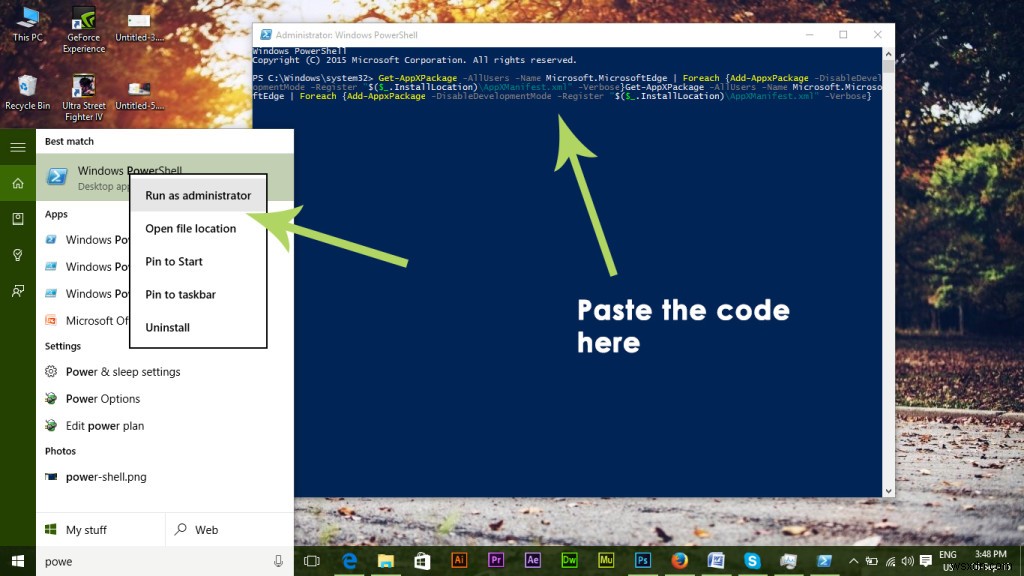Toggle Wi-Fi status in the system tray
1024x576 pixels.
(x=890, y=562)
